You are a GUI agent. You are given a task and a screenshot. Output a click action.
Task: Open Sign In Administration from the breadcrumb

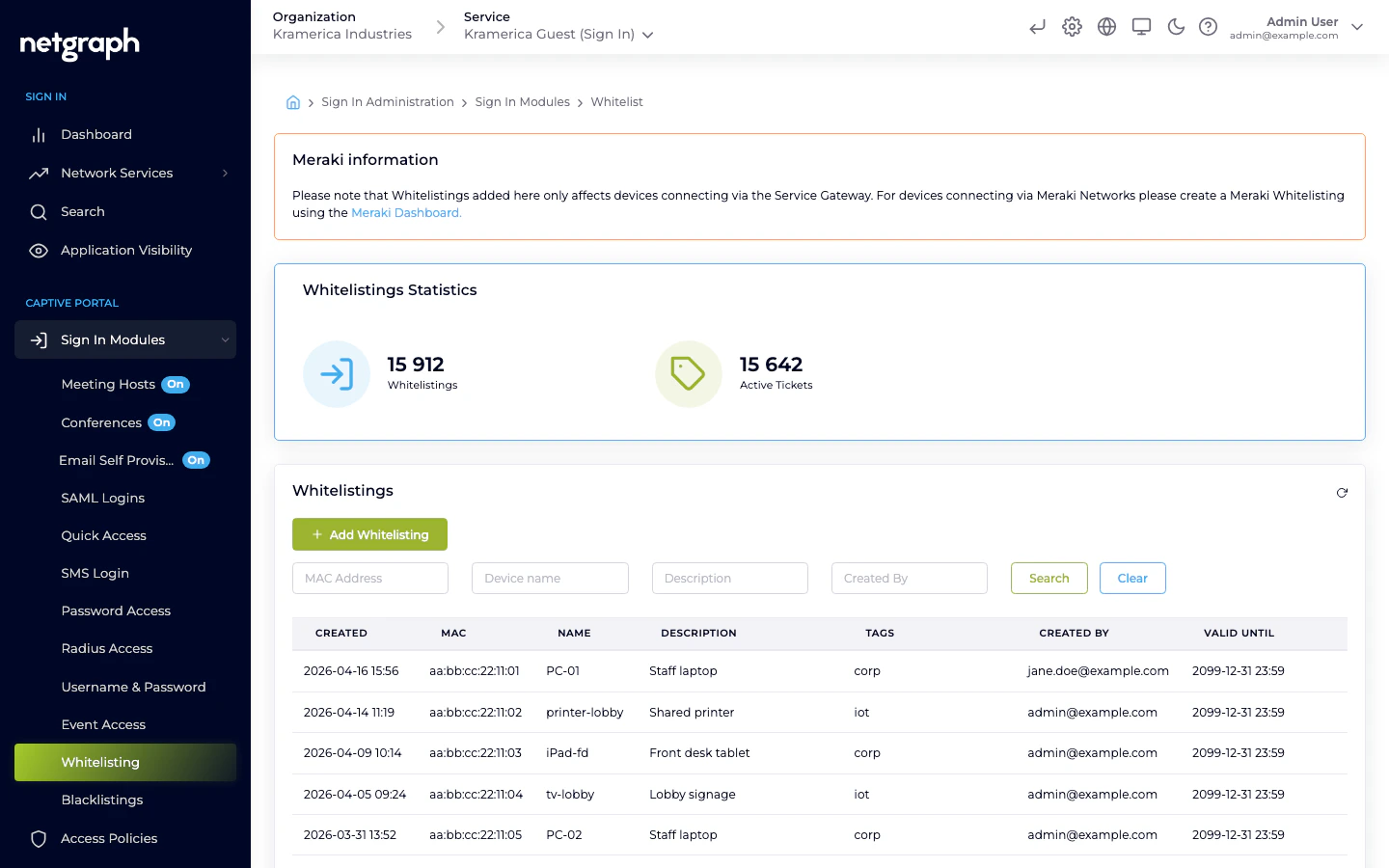point(388,101)
